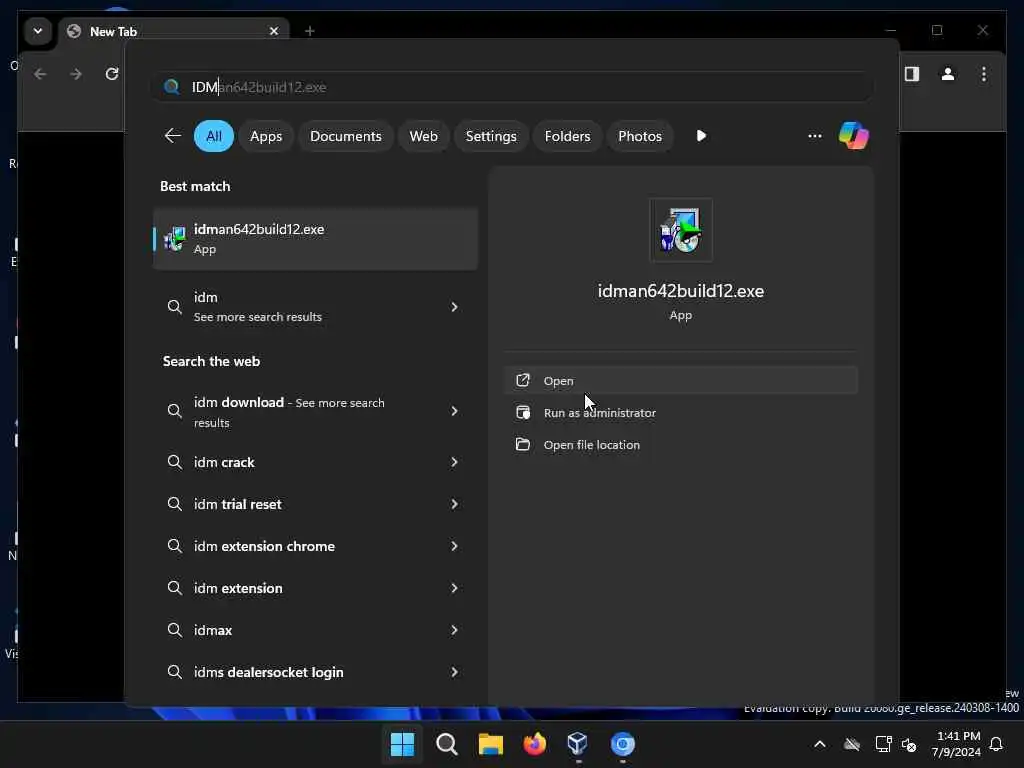
Task: Open File Explorer from taskbar
Action: [x=490, y=744]
